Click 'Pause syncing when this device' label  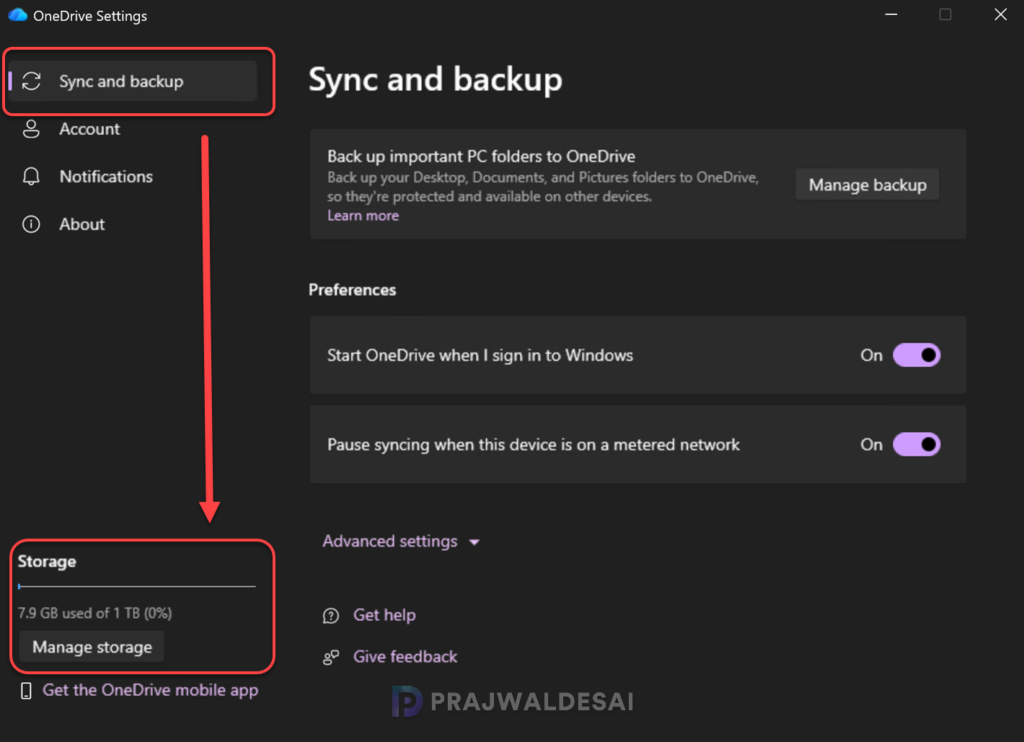tap(534, 445)
